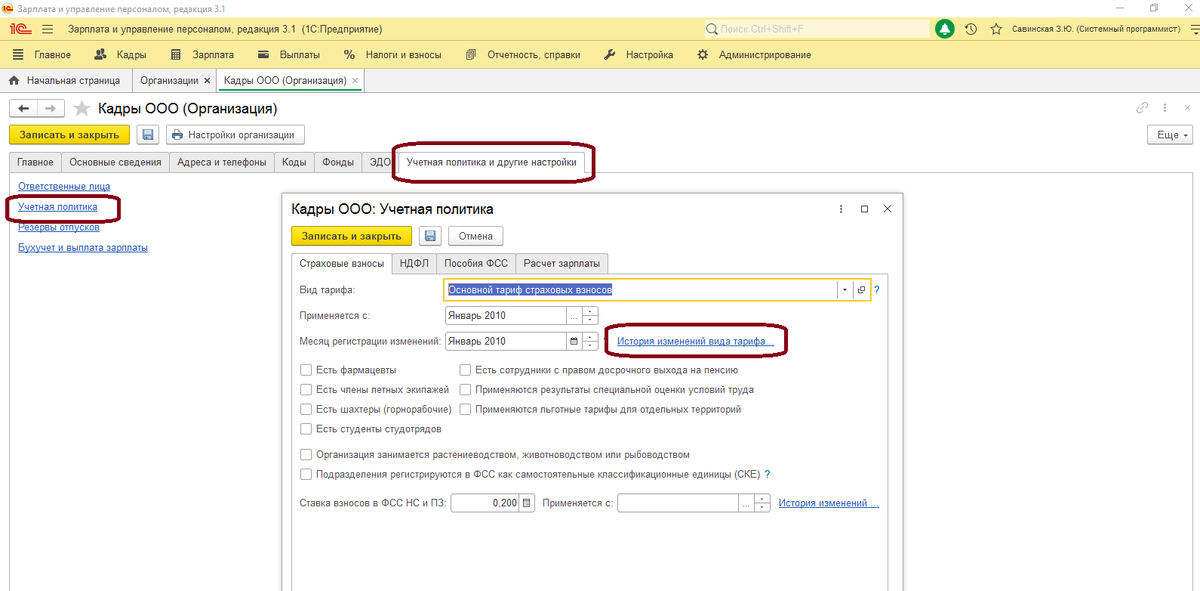Open favorites star in top bar
This screenshot has height=591, width=1200.
[995, 29]
